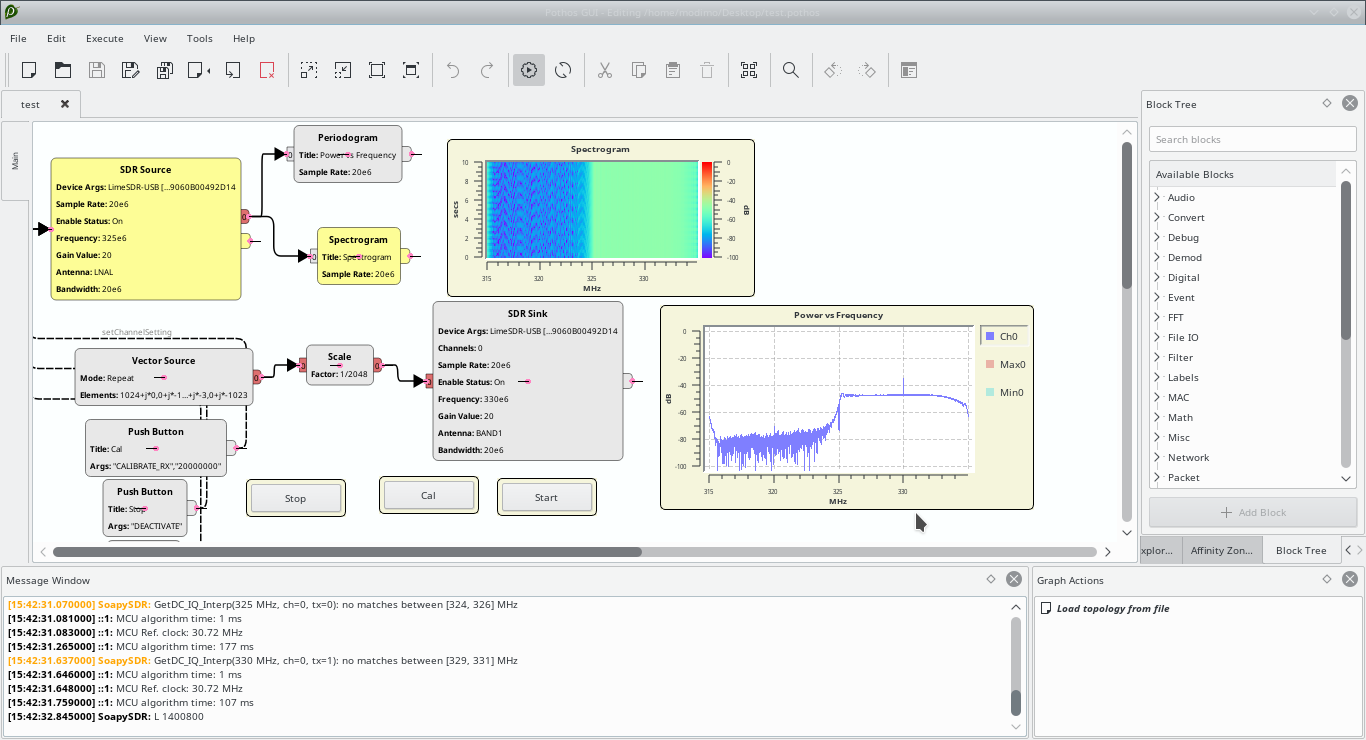The image size is (1366, 740).
Task: Open the Tools menu
Action: tap(200, 38)
